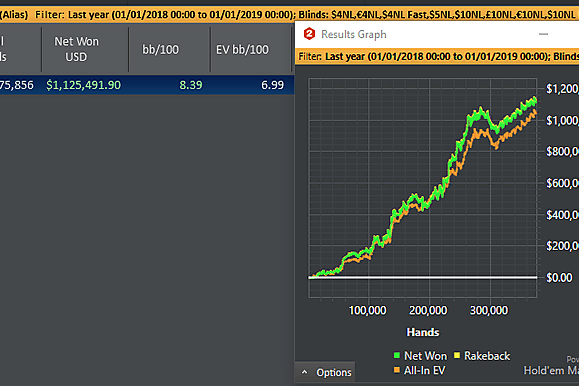Sort by bb/100 column header

point(160,49)
